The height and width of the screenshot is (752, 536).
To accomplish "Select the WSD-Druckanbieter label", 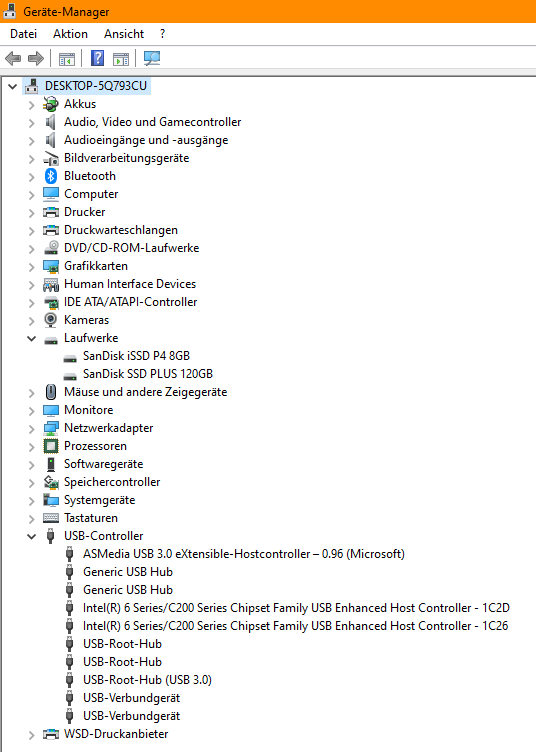I will click(x=116, y=734).
